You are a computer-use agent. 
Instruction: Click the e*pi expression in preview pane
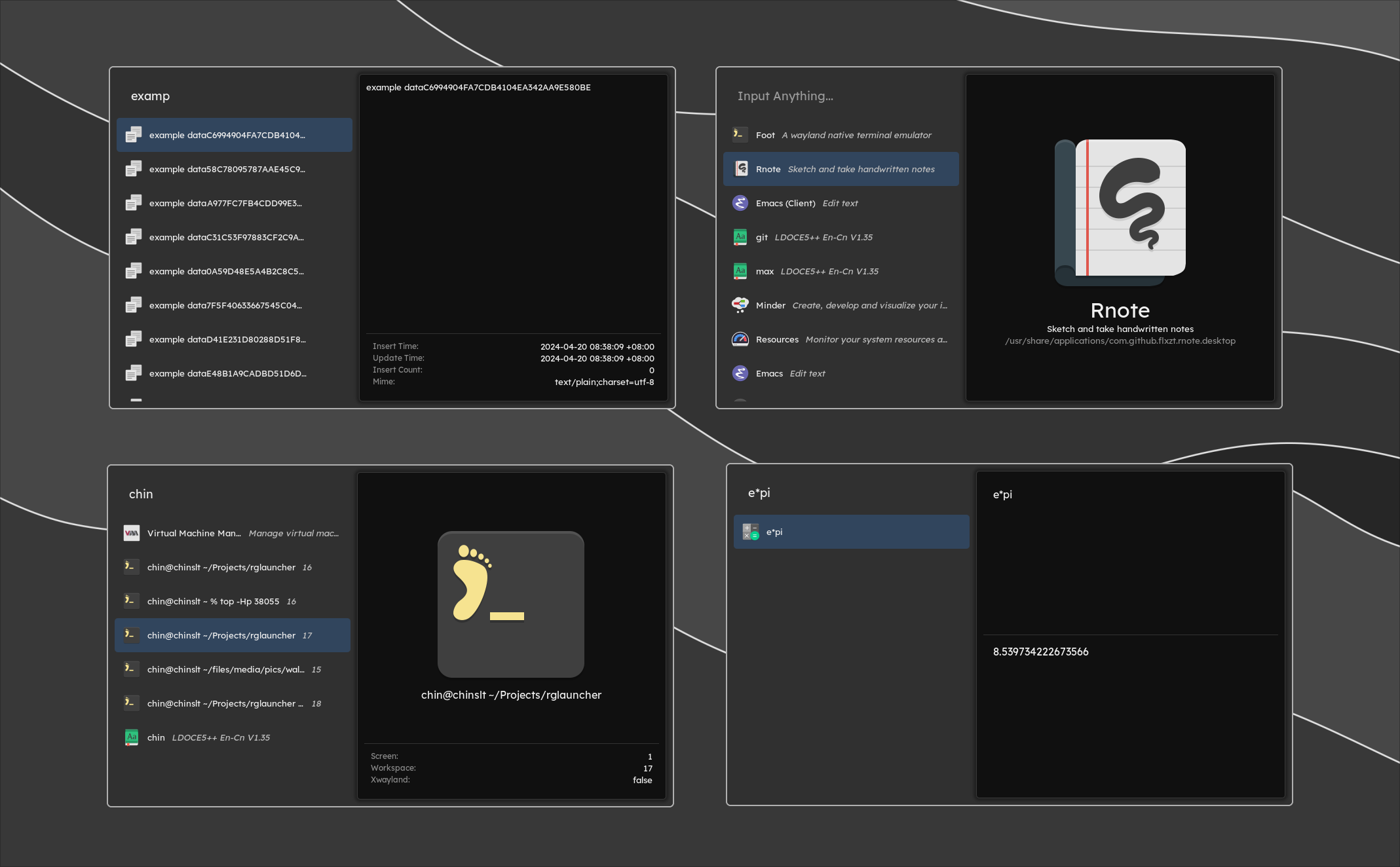pos(1002,494)
